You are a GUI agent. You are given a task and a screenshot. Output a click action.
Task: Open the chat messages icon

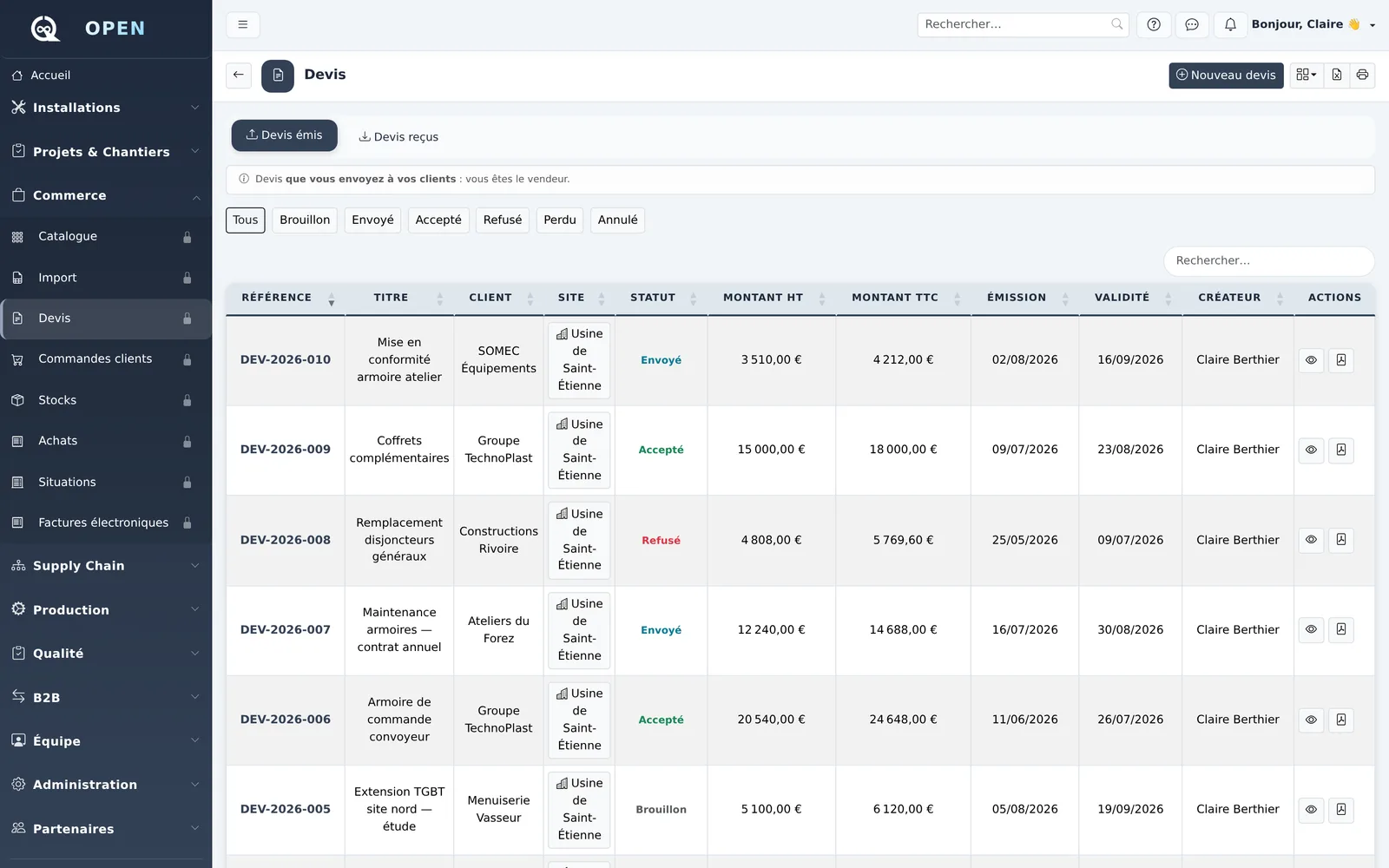(x=1192, y=24)
